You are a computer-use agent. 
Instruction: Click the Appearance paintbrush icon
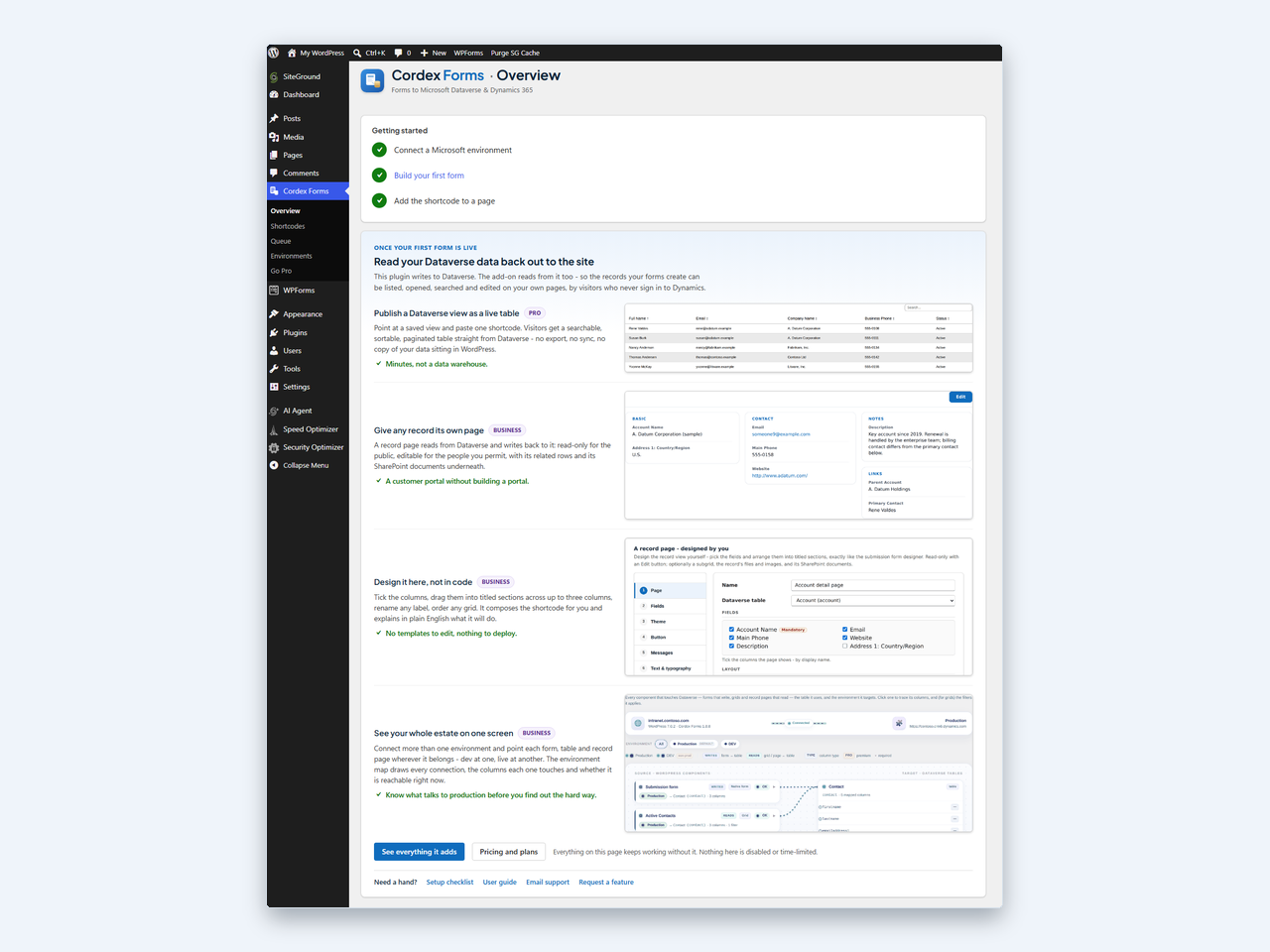click(274, 314)
